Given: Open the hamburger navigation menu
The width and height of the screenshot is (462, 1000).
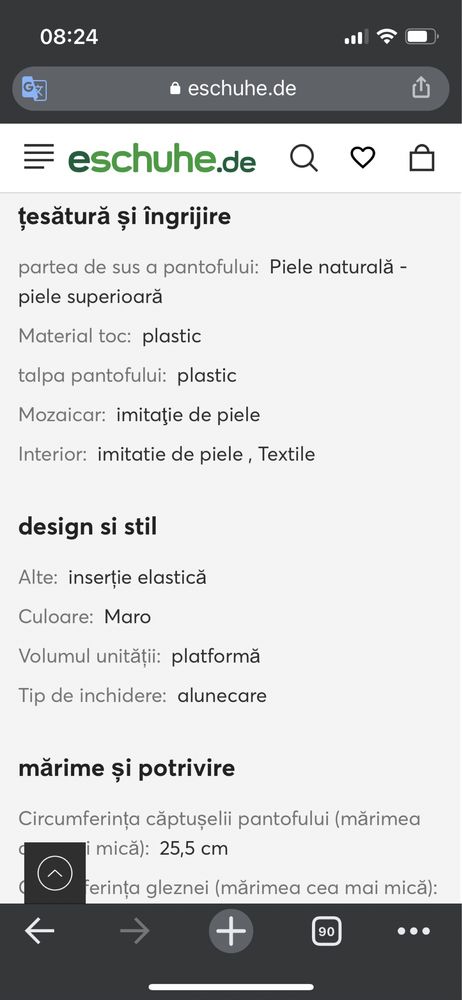Looking at the screenshot, I should coord(39,157).
